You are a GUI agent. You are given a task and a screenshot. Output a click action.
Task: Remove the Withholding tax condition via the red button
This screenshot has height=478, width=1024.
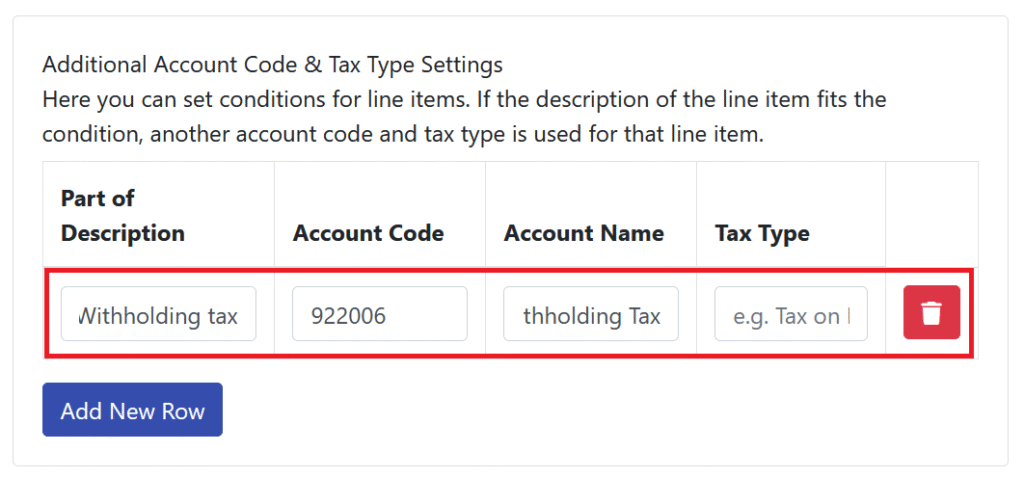(x=931, y=312)
